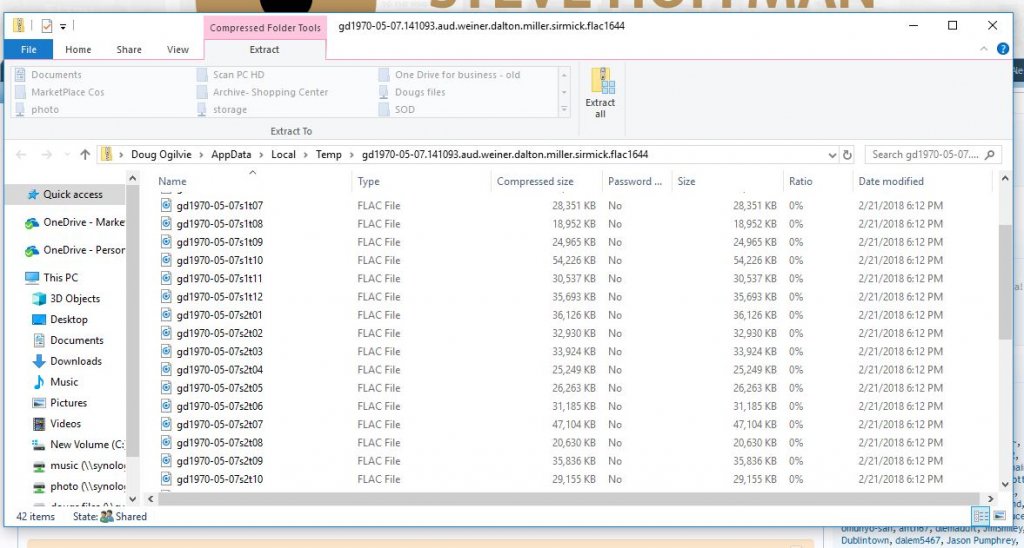Click the gd1970-05-07s1t07 file icon
Viewport: 1024px width, 548px height.
coord(167,205)
